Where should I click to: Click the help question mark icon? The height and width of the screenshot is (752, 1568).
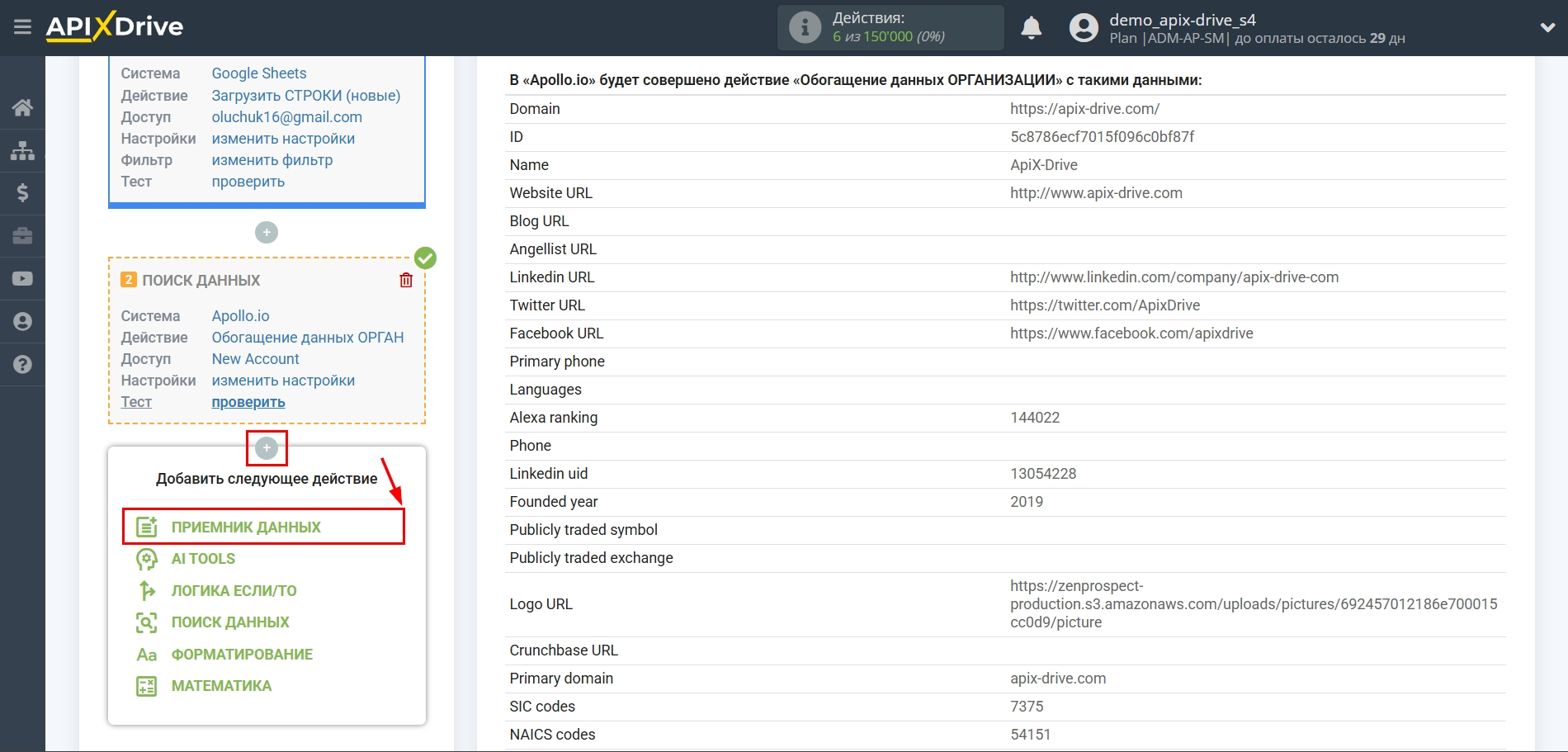tap(22, 364)
